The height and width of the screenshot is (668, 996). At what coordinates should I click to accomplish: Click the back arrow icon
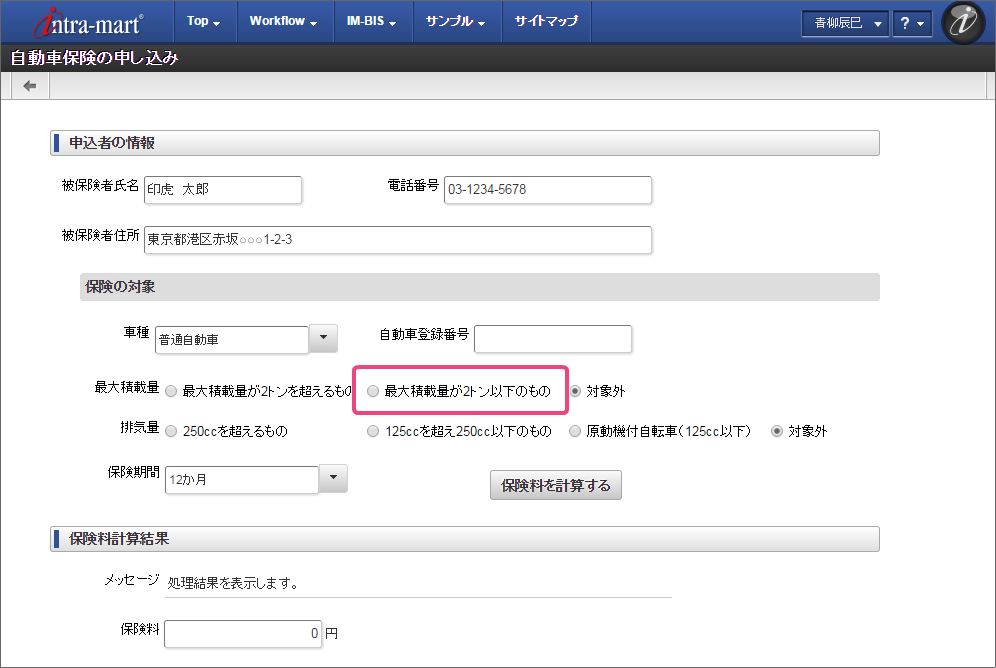(29, 86)
